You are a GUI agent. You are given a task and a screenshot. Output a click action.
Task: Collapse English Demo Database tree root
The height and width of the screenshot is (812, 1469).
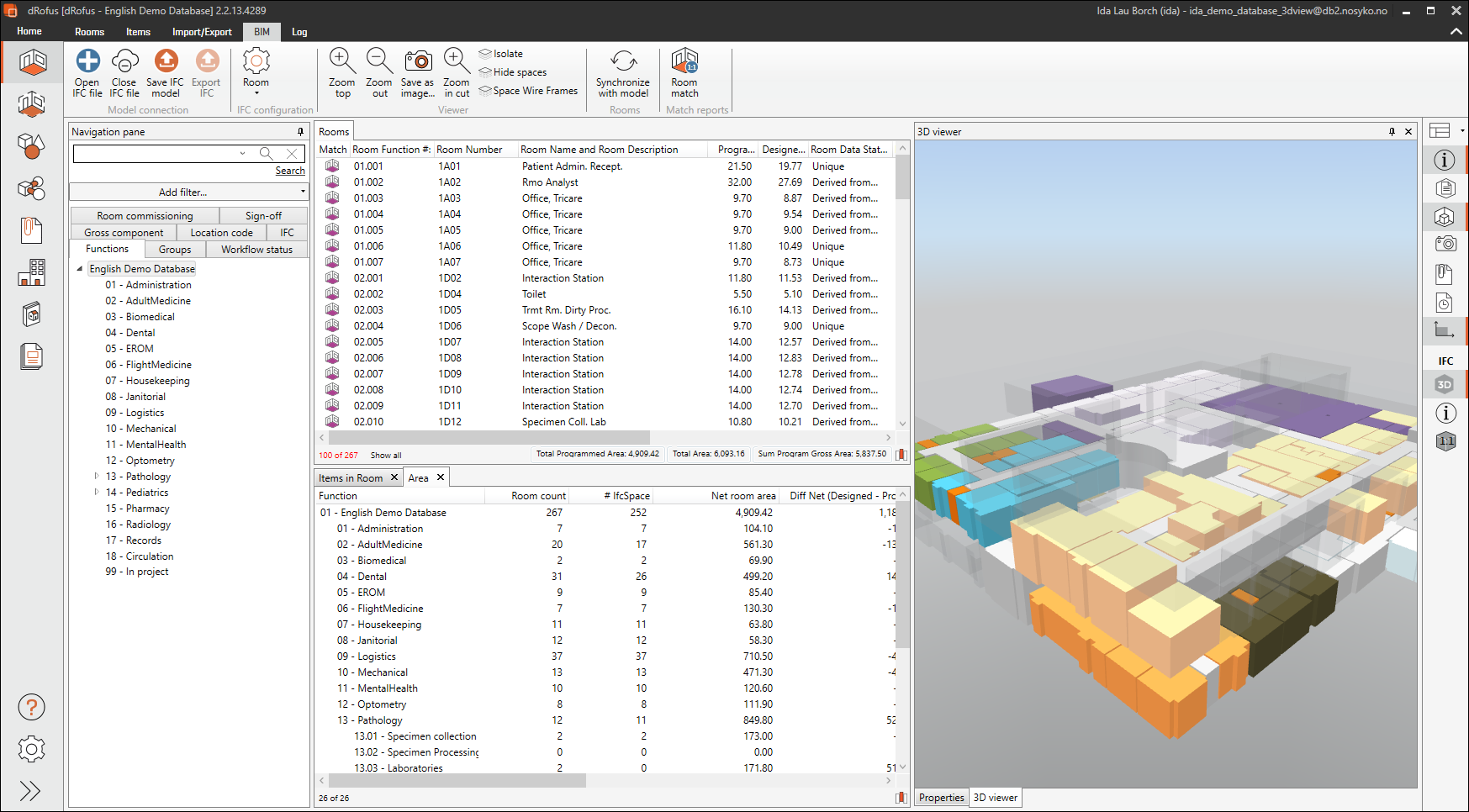80,269
